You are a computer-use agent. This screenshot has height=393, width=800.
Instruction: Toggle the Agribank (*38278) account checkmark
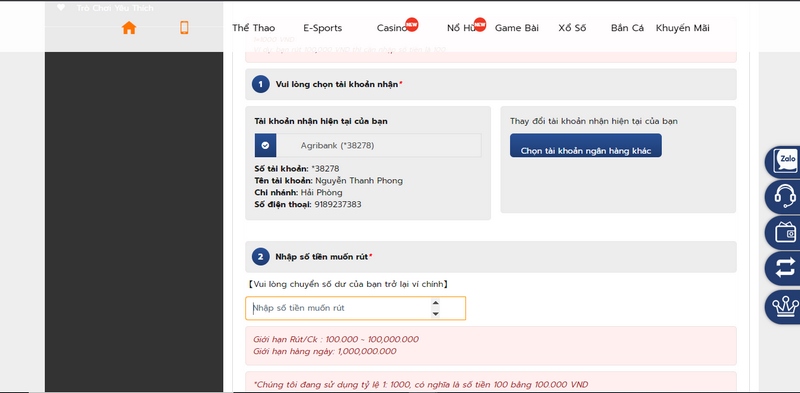pos(265,145)
